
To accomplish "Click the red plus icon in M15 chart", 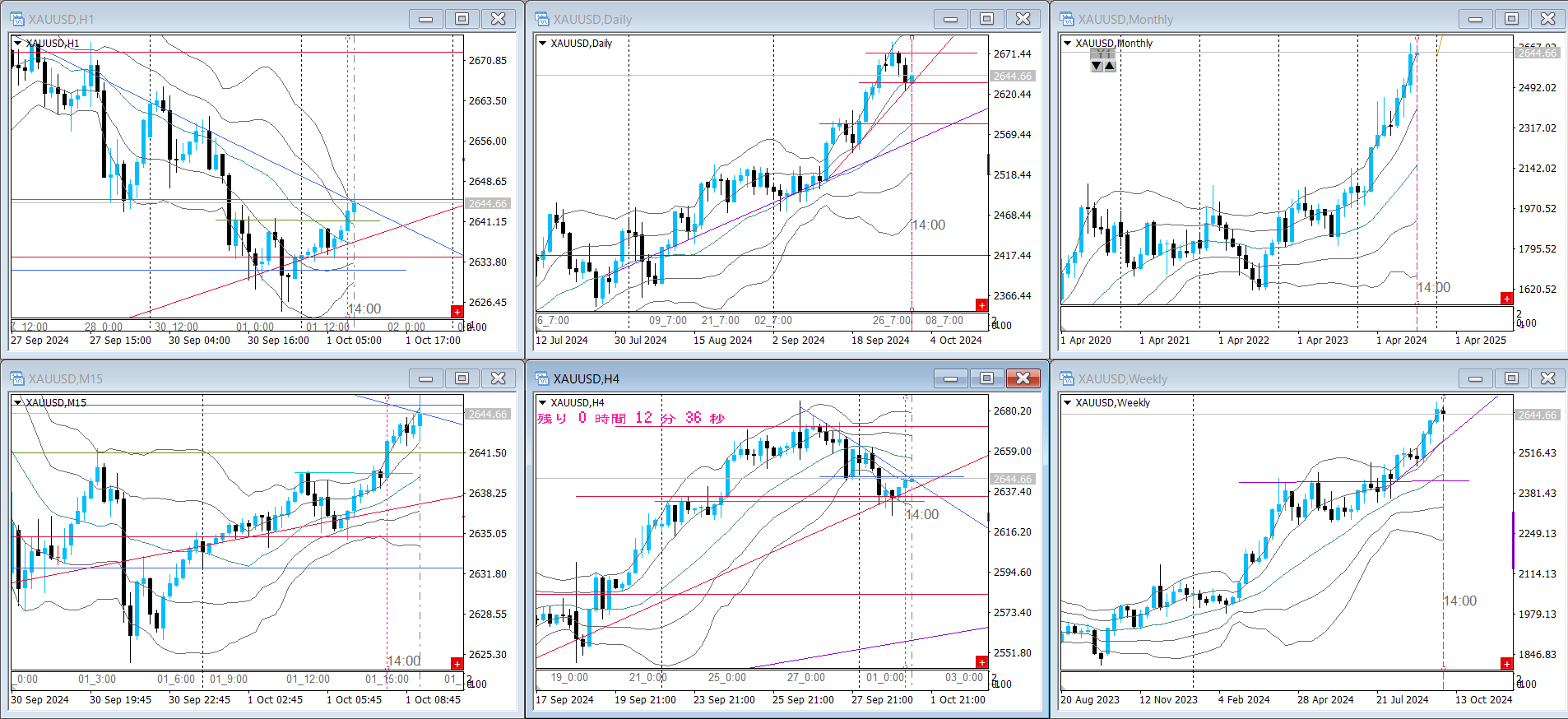I will (x=457, y=664).
